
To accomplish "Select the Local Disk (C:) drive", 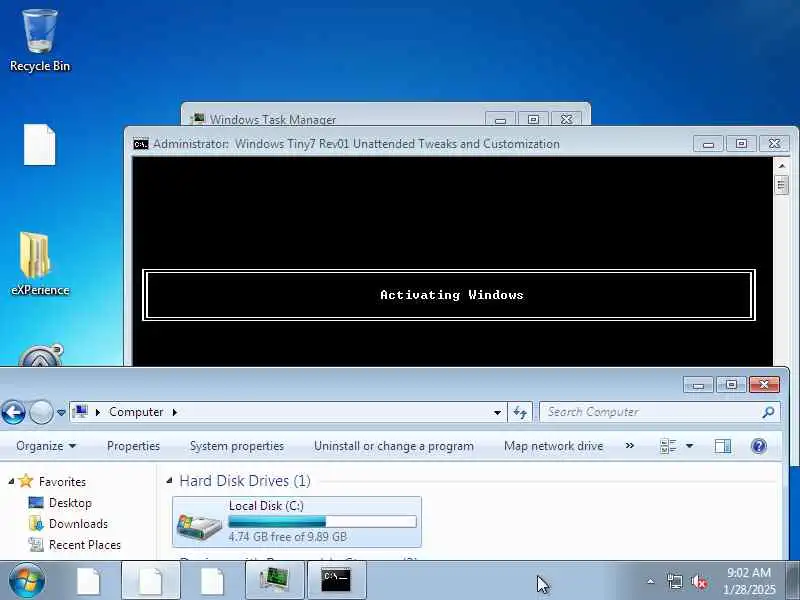I will coord(297,521).
